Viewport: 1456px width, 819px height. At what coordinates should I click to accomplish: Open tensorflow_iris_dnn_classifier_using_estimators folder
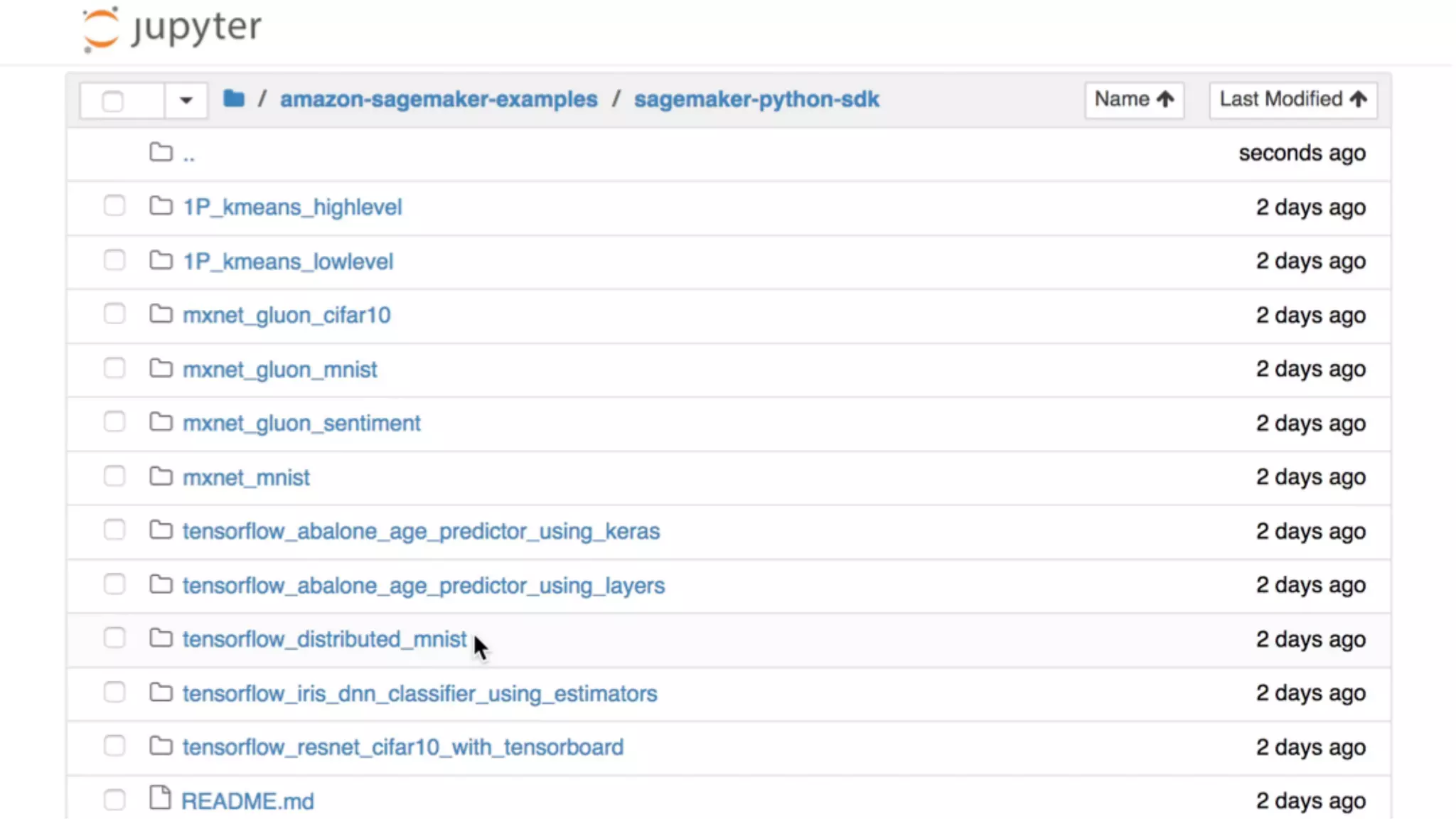coord(419,693)
